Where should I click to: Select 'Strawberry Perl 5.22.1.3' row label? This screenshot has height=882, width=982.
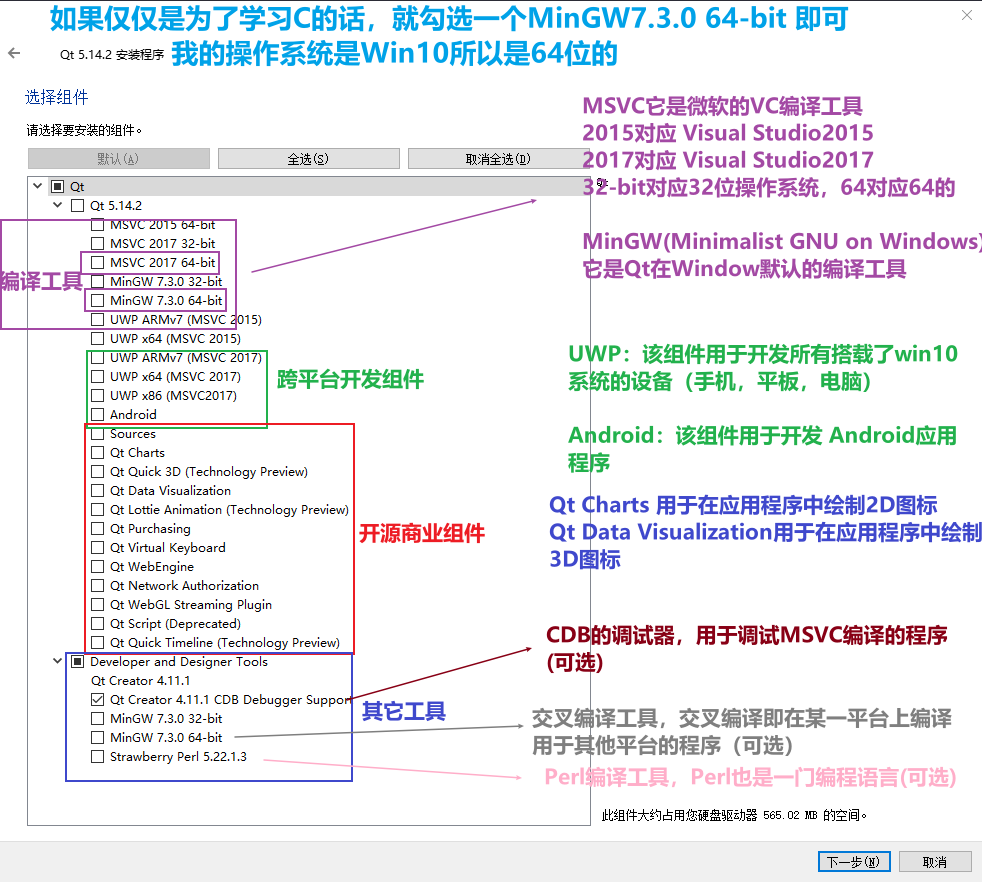(178, 756)
